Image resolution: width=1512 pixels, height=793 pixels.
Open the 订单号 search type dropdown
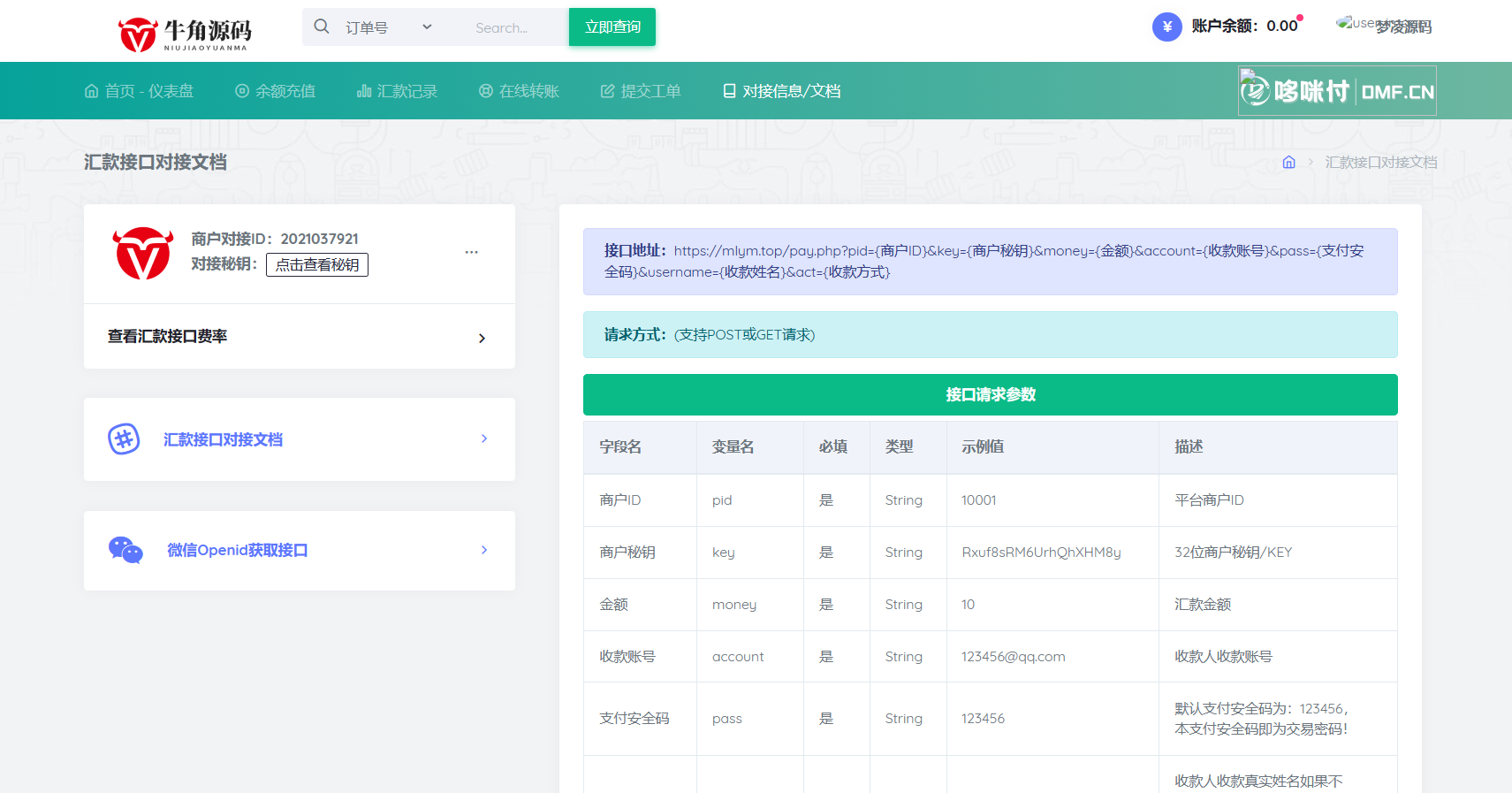(x=389, y=27)
